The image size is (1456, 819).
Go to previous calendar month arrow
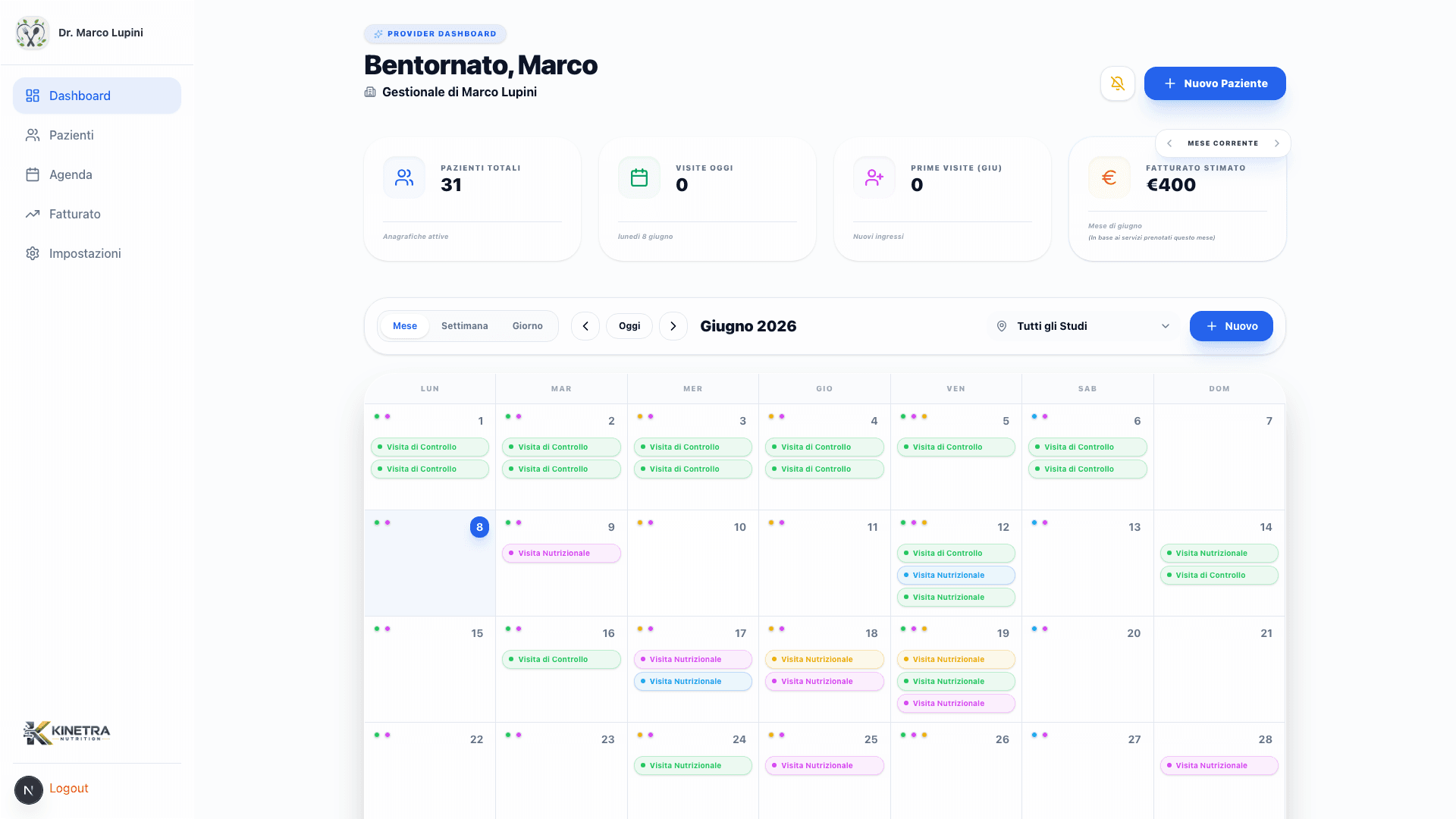pyautogui.click(x=585, y=326)
